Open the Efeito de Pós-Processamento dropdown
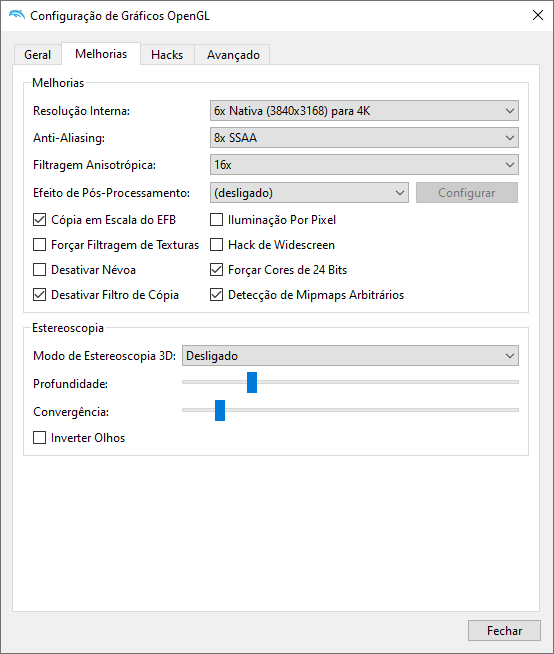Screen dimensions: 554x654 309,193
